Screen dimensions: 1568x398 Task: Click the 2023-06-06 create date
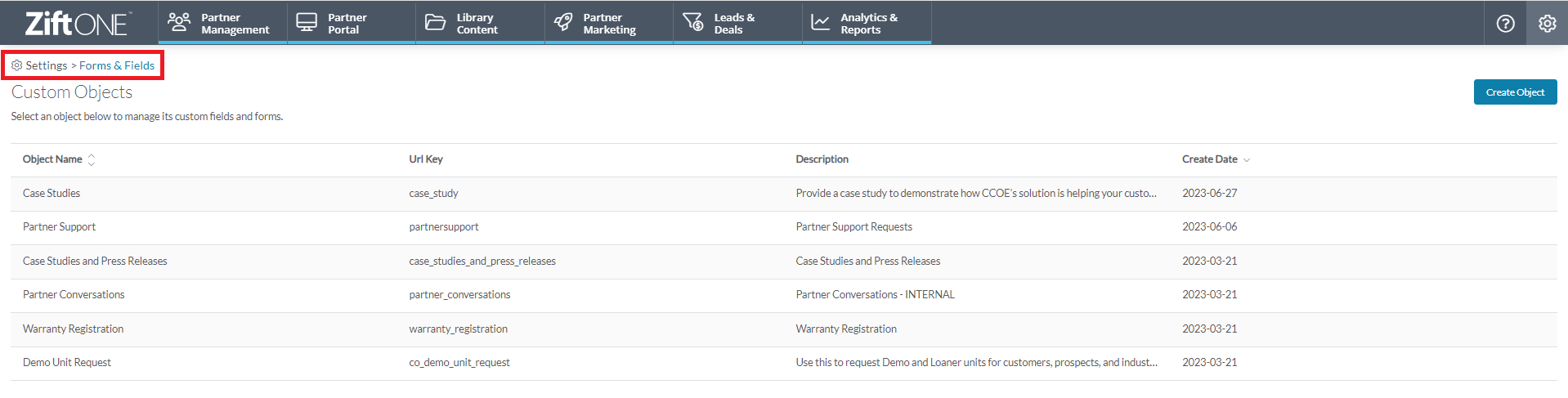click(1209, 227)
